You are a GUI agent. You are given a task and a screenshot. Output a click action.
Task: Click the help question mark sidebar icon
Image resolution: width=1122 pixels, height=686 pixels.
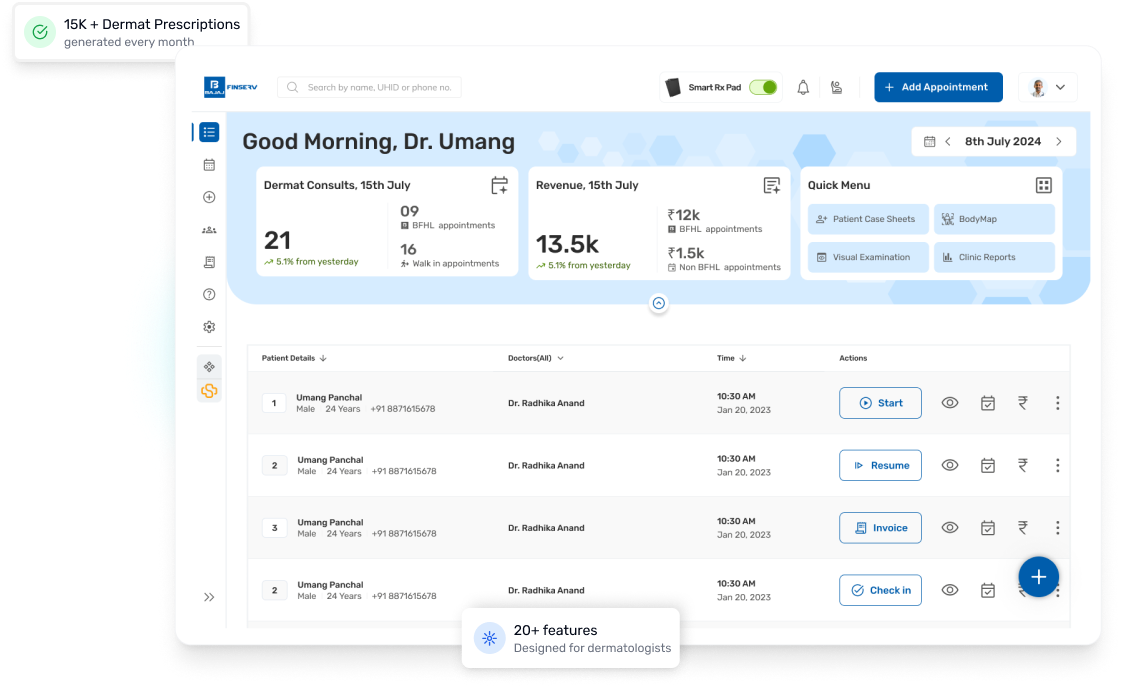pyautogui.click(x=209, y=295)
